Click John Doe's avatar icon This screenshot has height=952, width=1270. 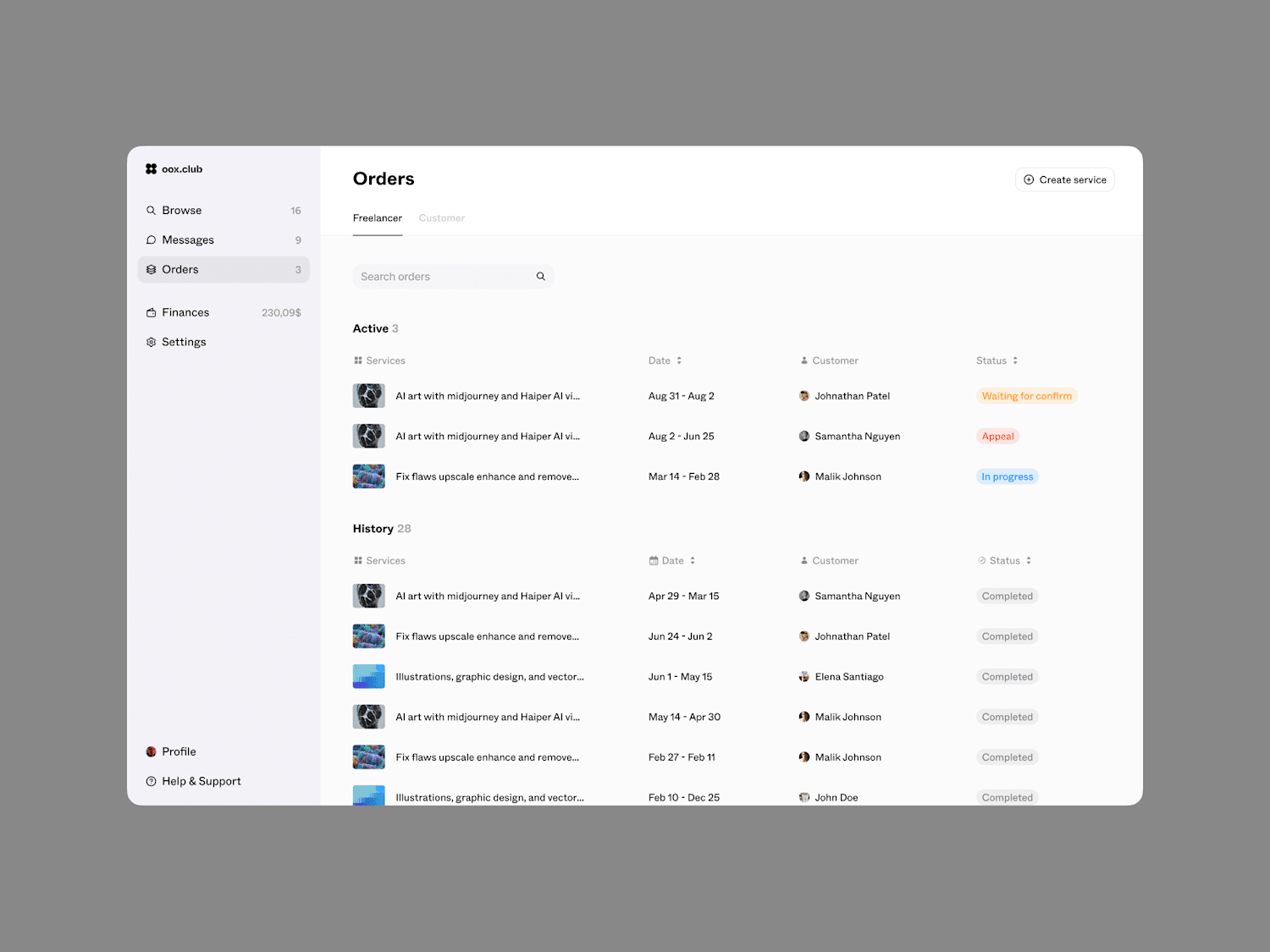(x=804, y=798)
